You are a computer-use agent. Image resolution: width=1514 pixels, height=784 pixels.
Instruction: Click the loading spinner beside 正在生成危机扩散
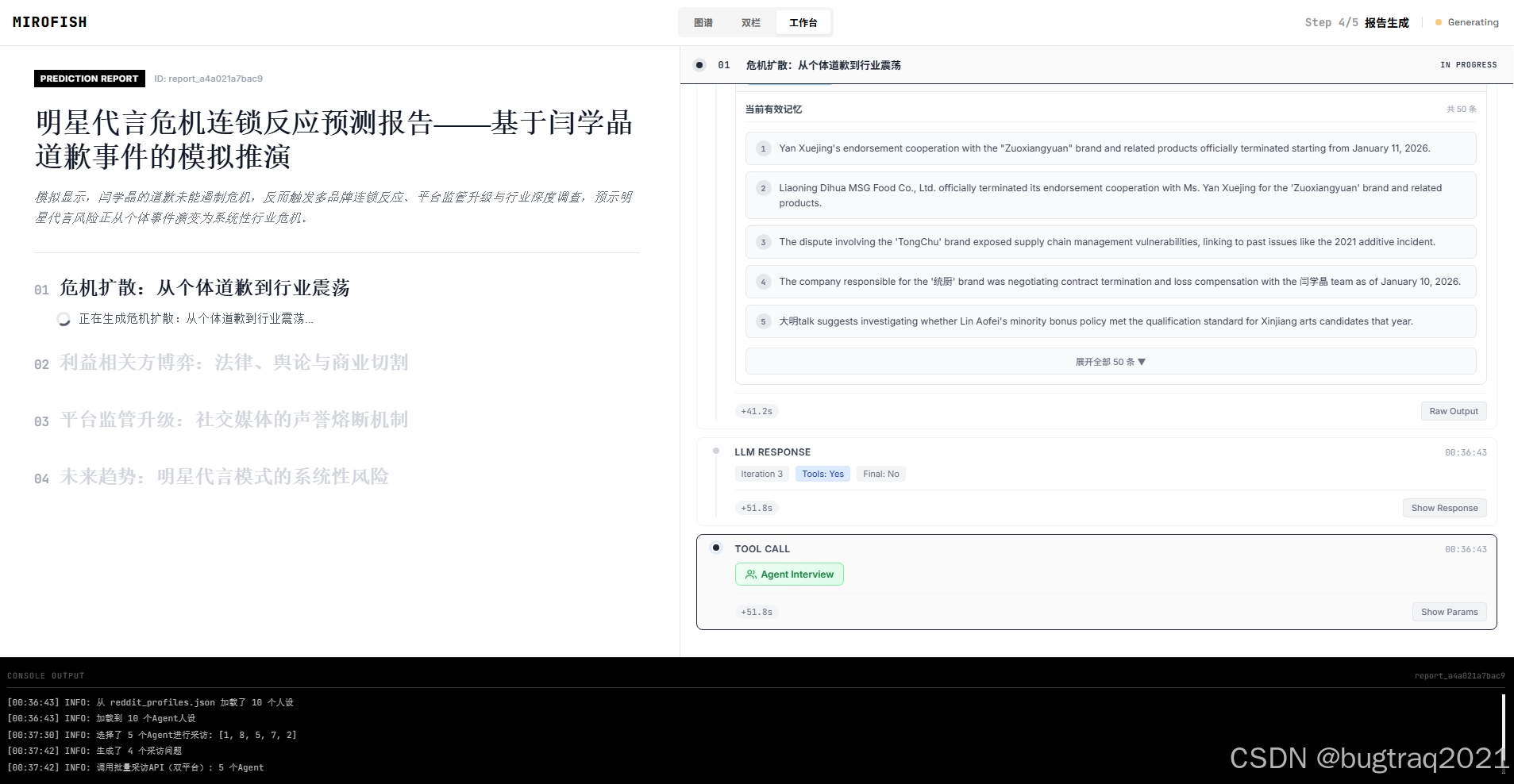pos(64,319)
